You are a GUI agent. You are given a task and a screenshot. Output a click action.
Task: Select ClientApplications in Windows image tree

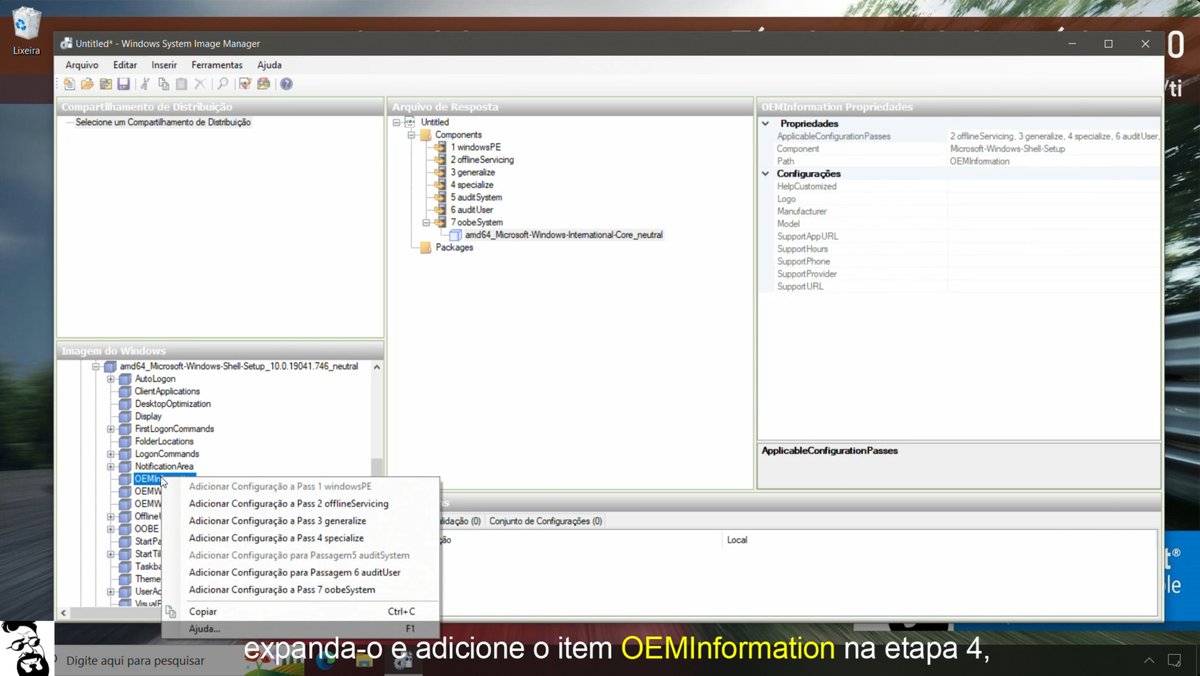click(x=167, y=391)
